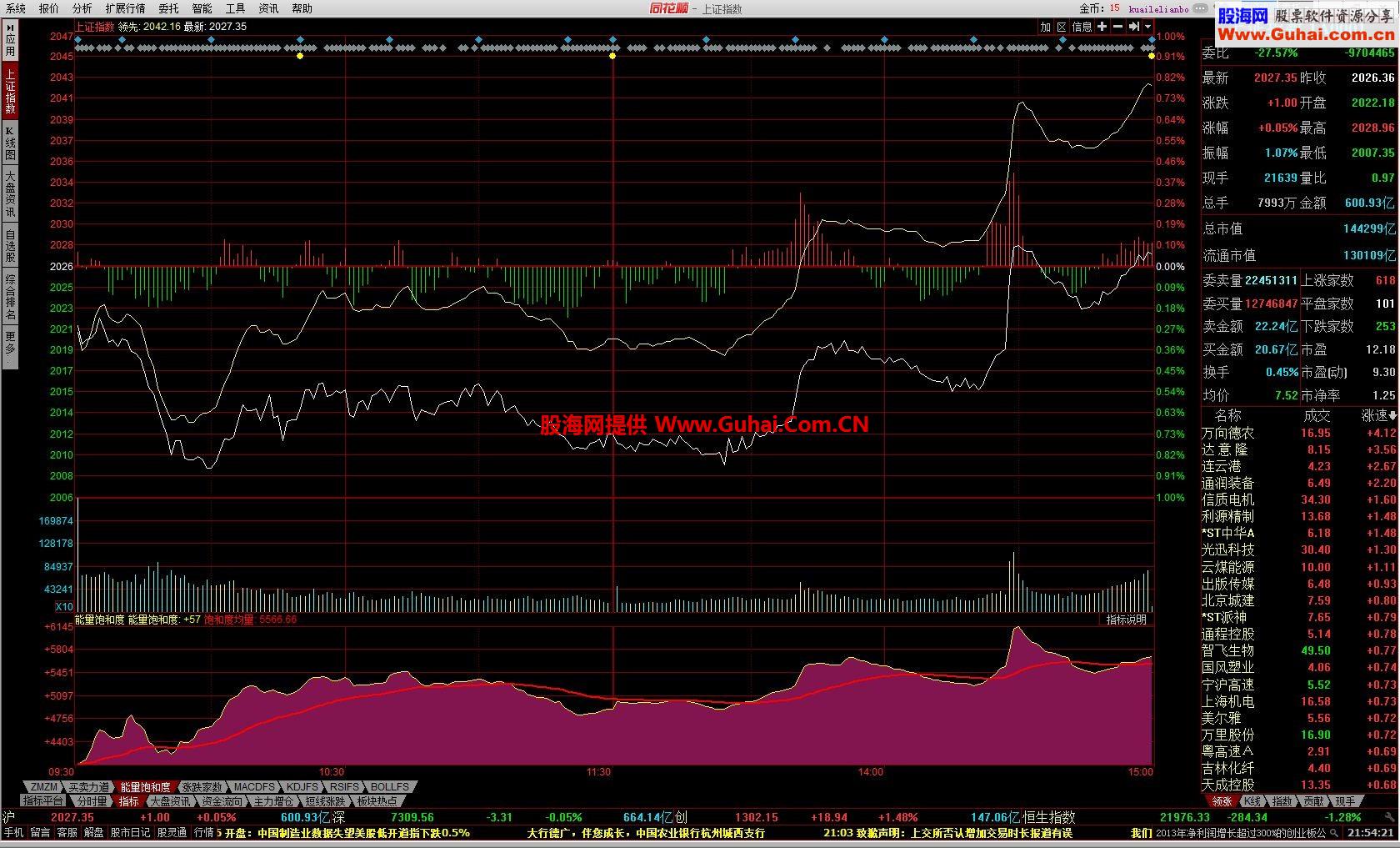Open the 报价 menu
The width and height of the screenshot is (1400, 848).
click(x=49, y=8)
